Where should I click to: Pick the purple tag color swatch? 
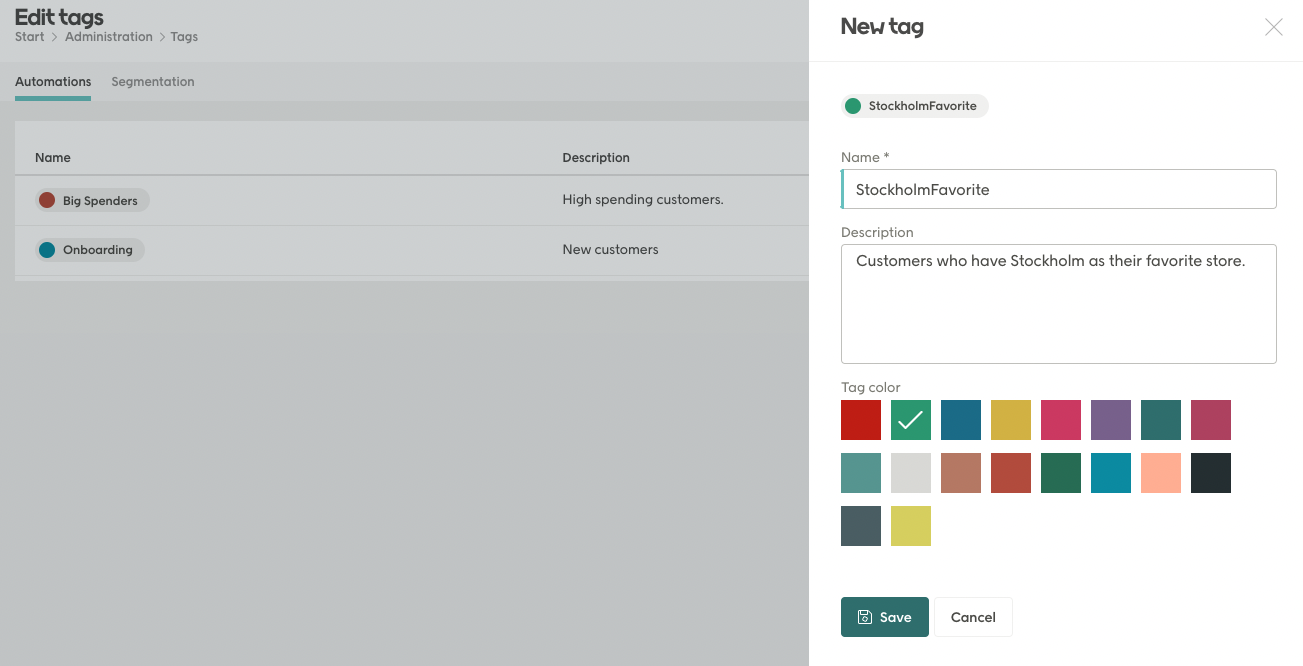(x=1110, y=420)
